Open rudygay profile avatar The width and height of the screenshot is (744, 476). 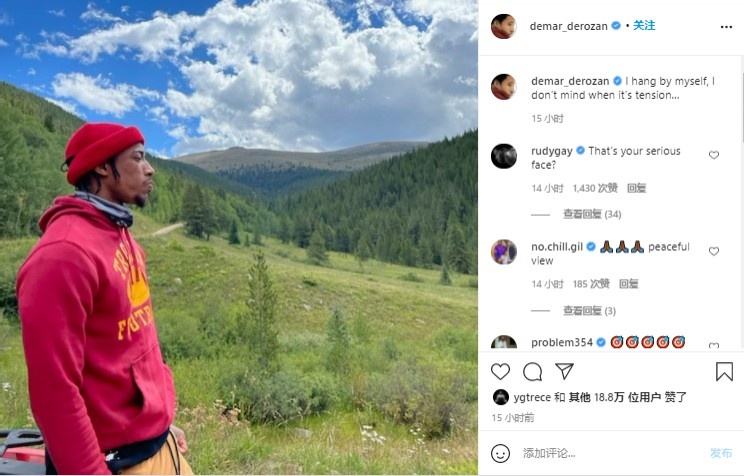click(x=503, y=156)
